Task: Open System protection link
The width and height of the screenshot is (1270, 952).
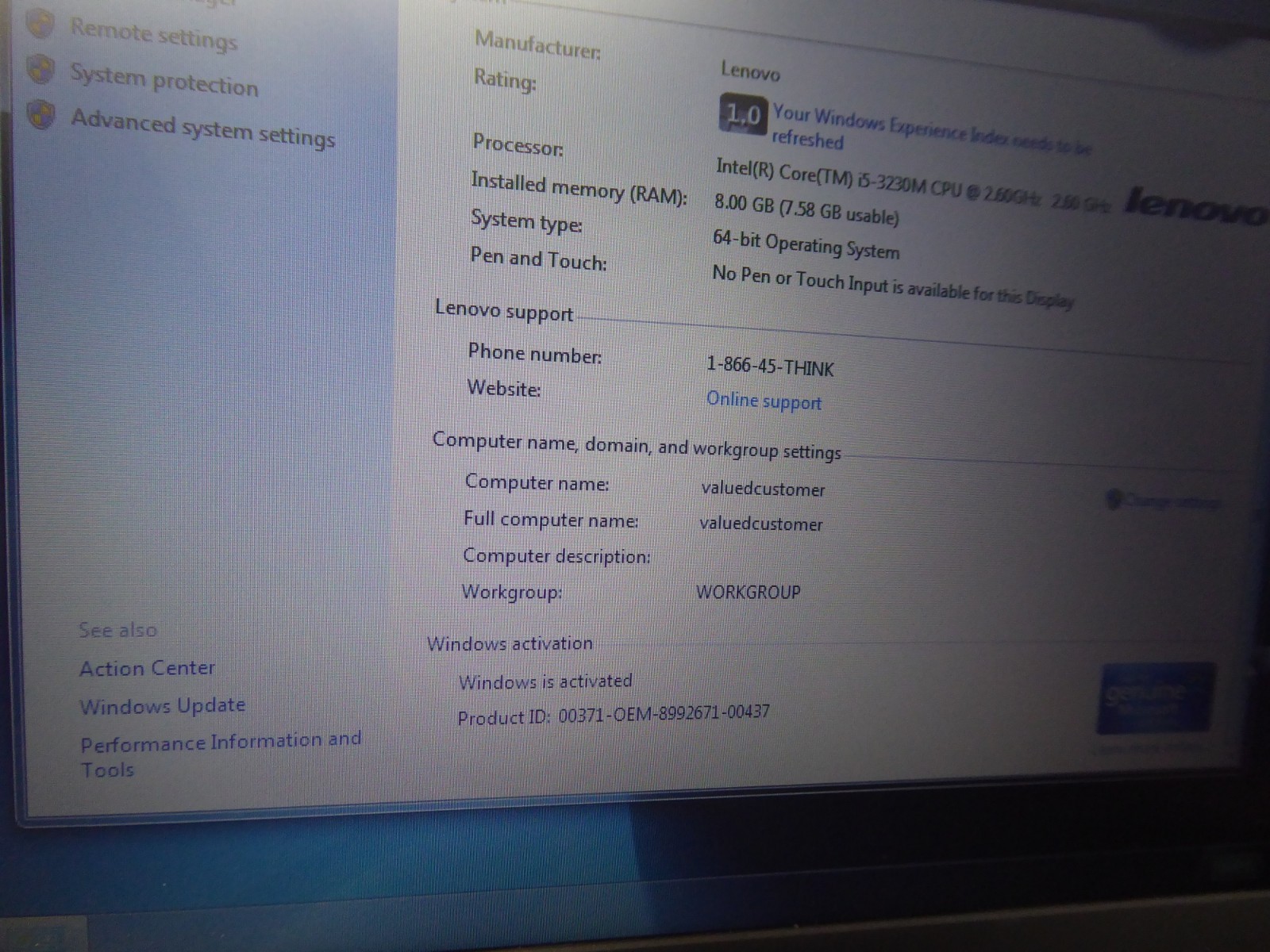Action: tap(164, 80)
